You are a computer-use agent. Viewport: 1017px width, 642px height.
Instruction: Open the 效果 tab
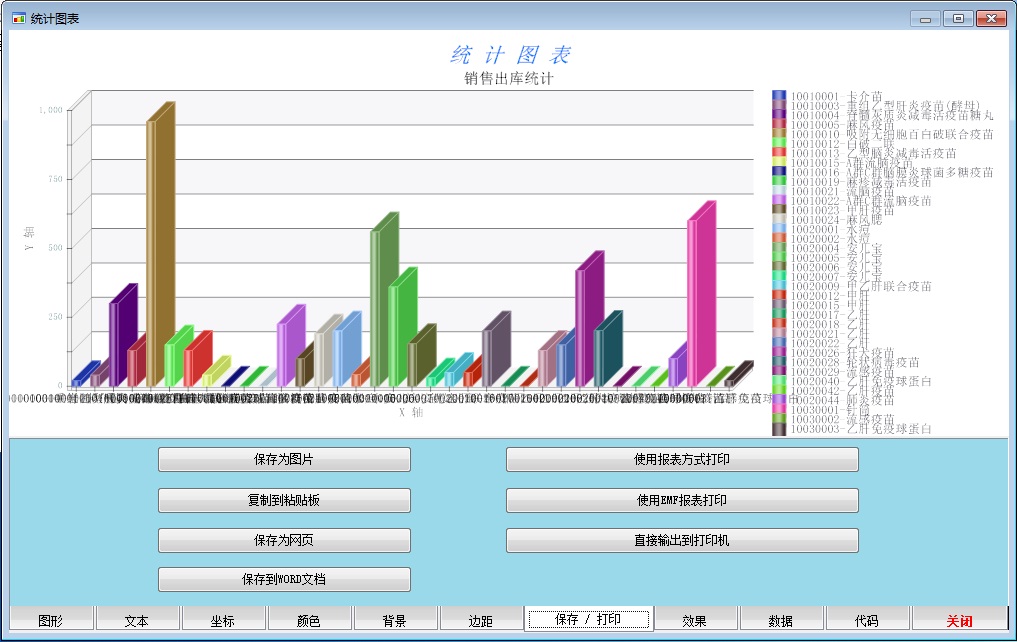point(695,620)
